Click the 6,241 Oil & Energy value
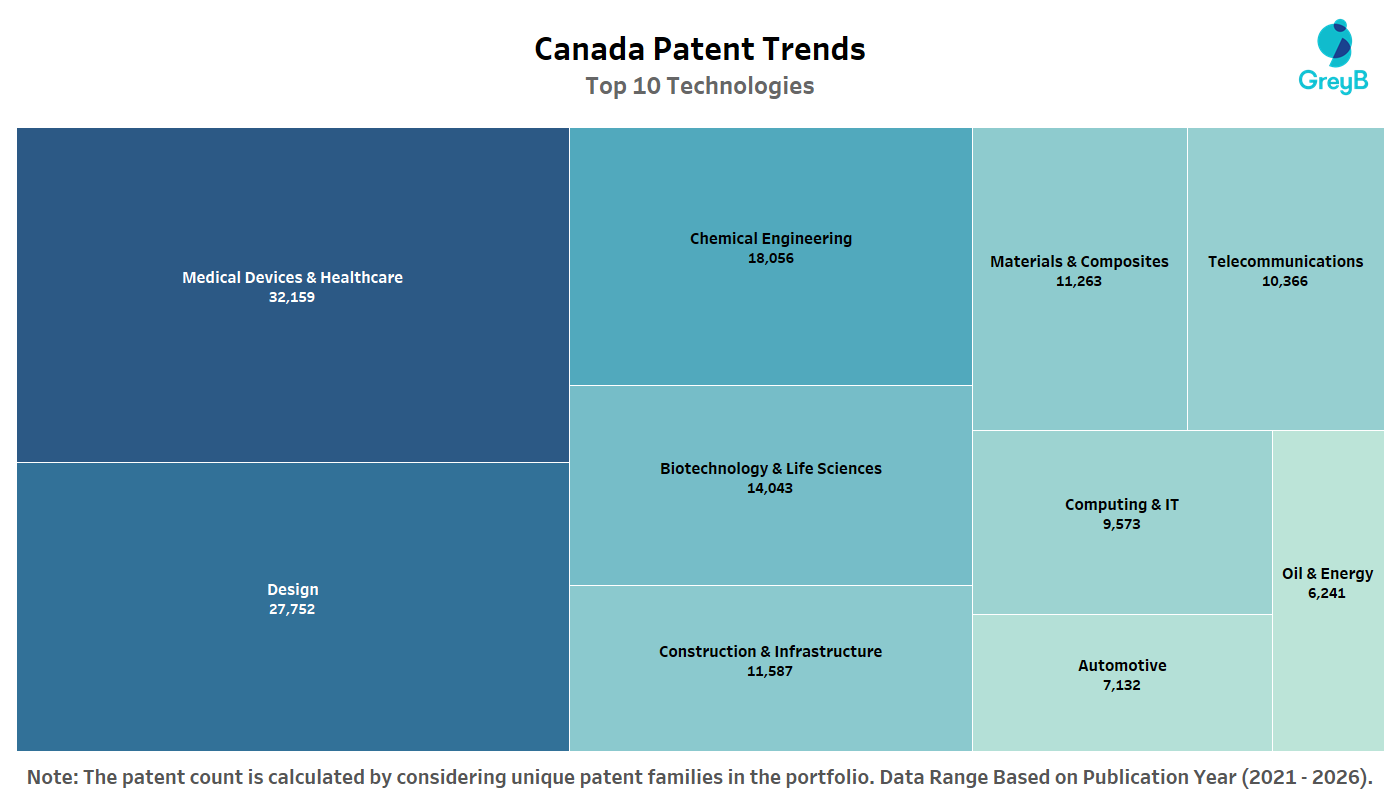The height and width of the screenshot is (800, 1400). coord(1327,593)
